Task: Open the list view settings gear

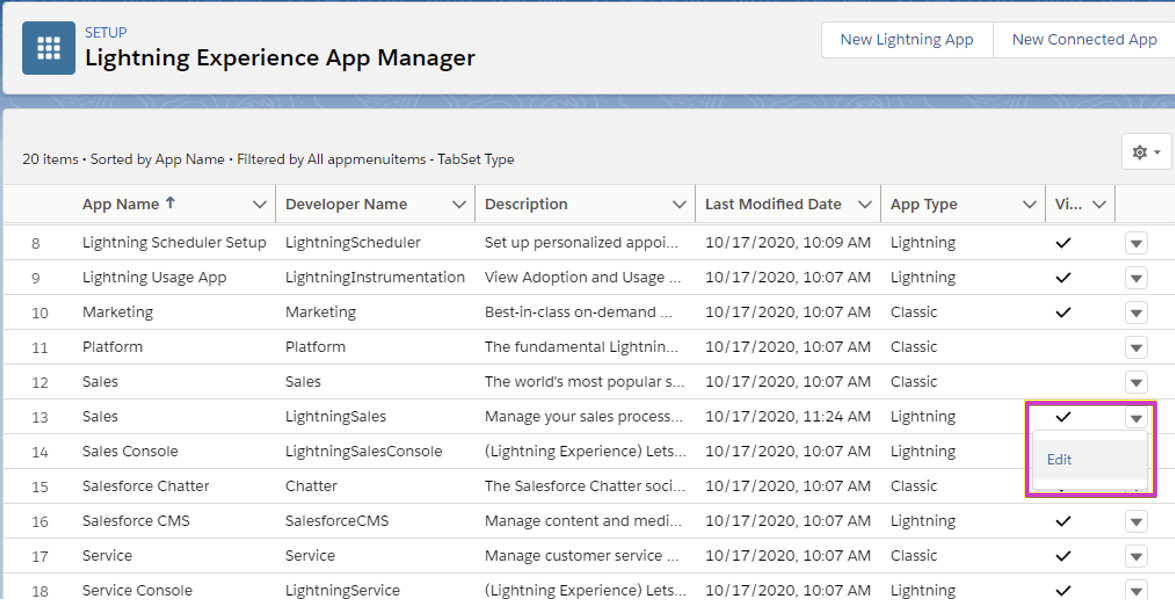Action: tap(1146, 152)
